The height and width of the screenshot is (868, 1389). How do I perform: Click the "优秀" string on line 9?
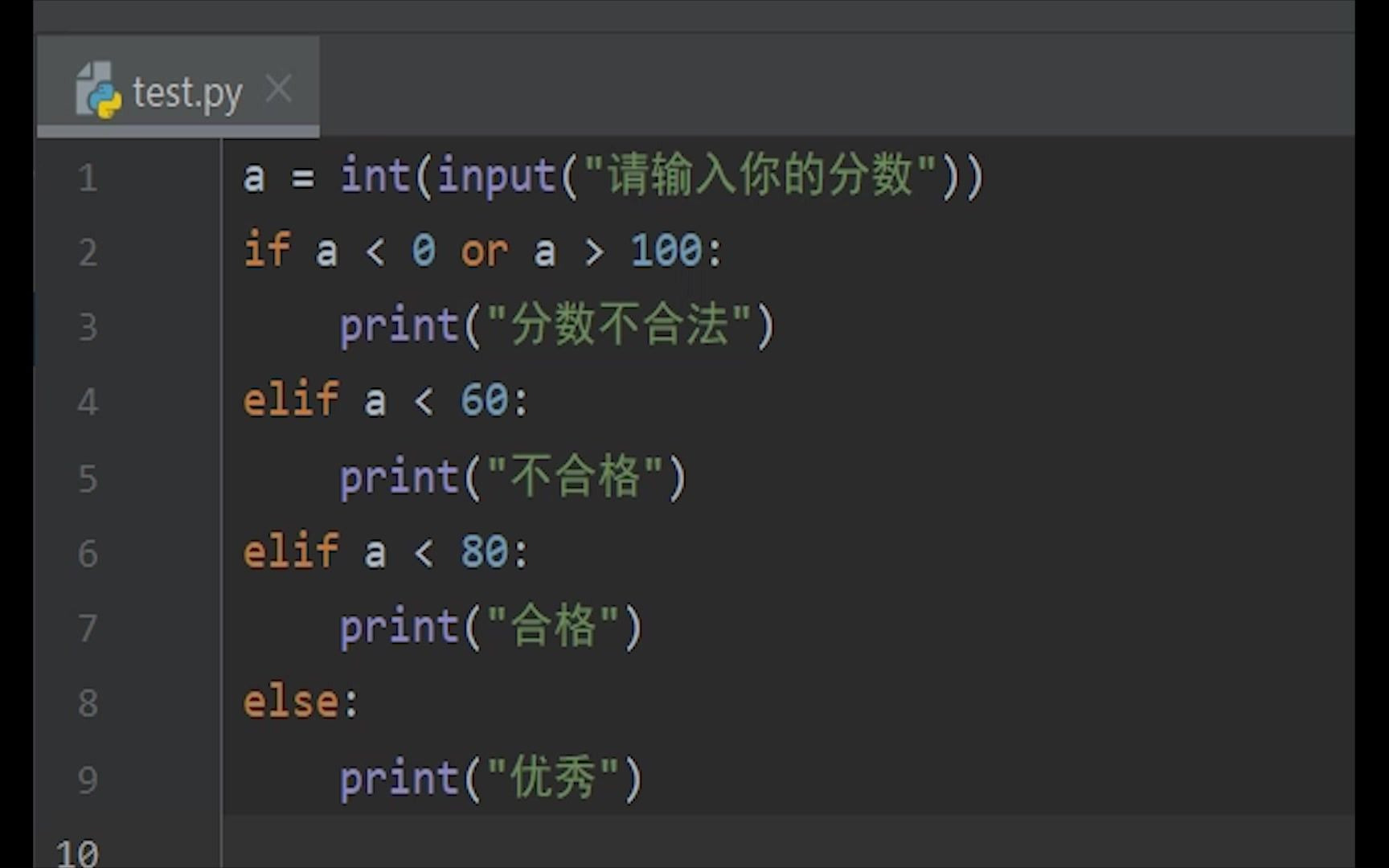pyautogui.click(x=553, y=778)
